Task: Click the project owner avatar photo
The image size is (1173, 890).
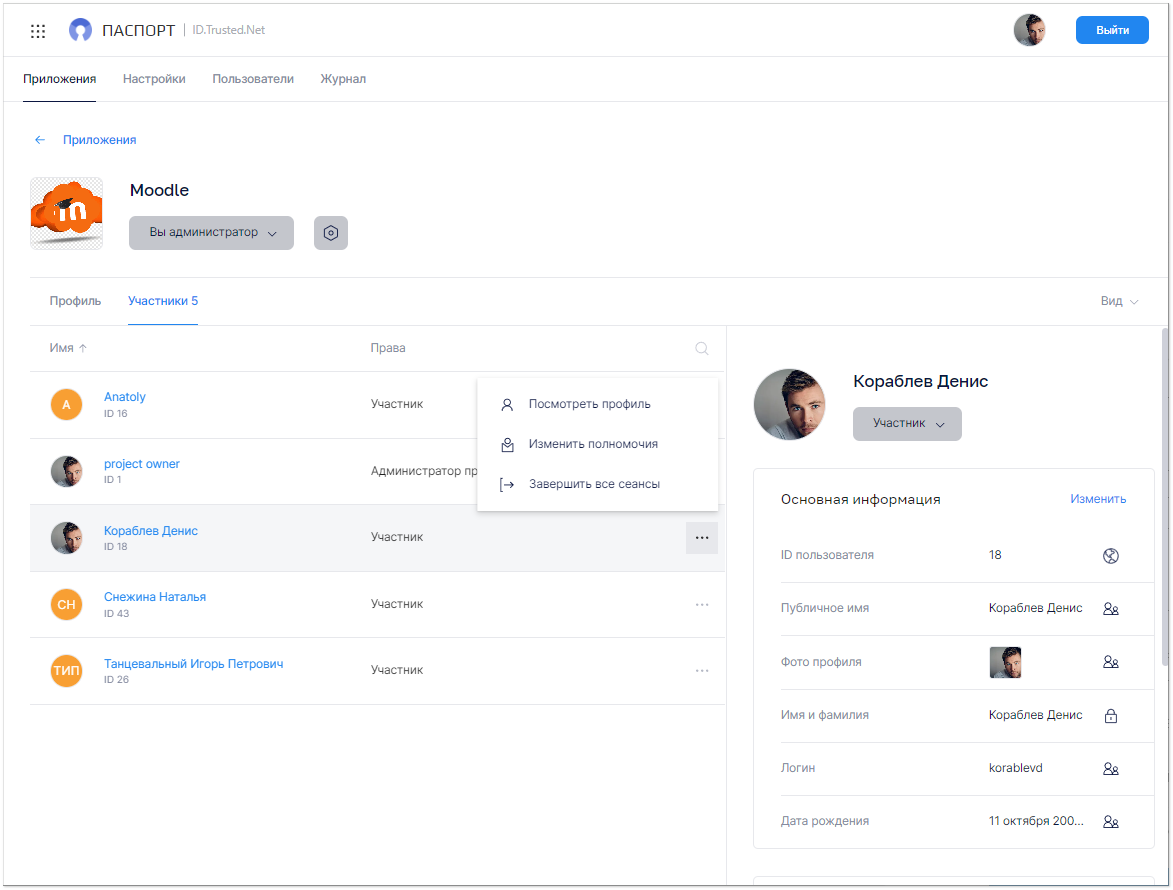Action: [67, 471]
